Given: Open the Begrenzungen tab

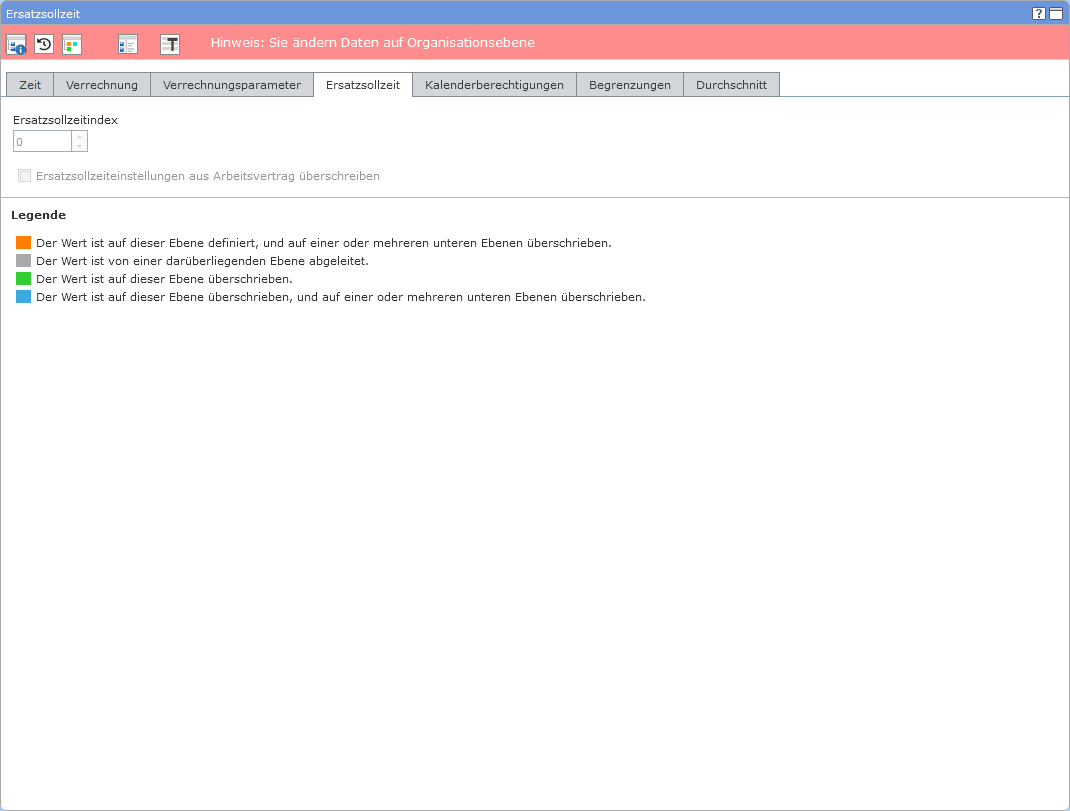Looking at the screenshot, I should (630, 85).
